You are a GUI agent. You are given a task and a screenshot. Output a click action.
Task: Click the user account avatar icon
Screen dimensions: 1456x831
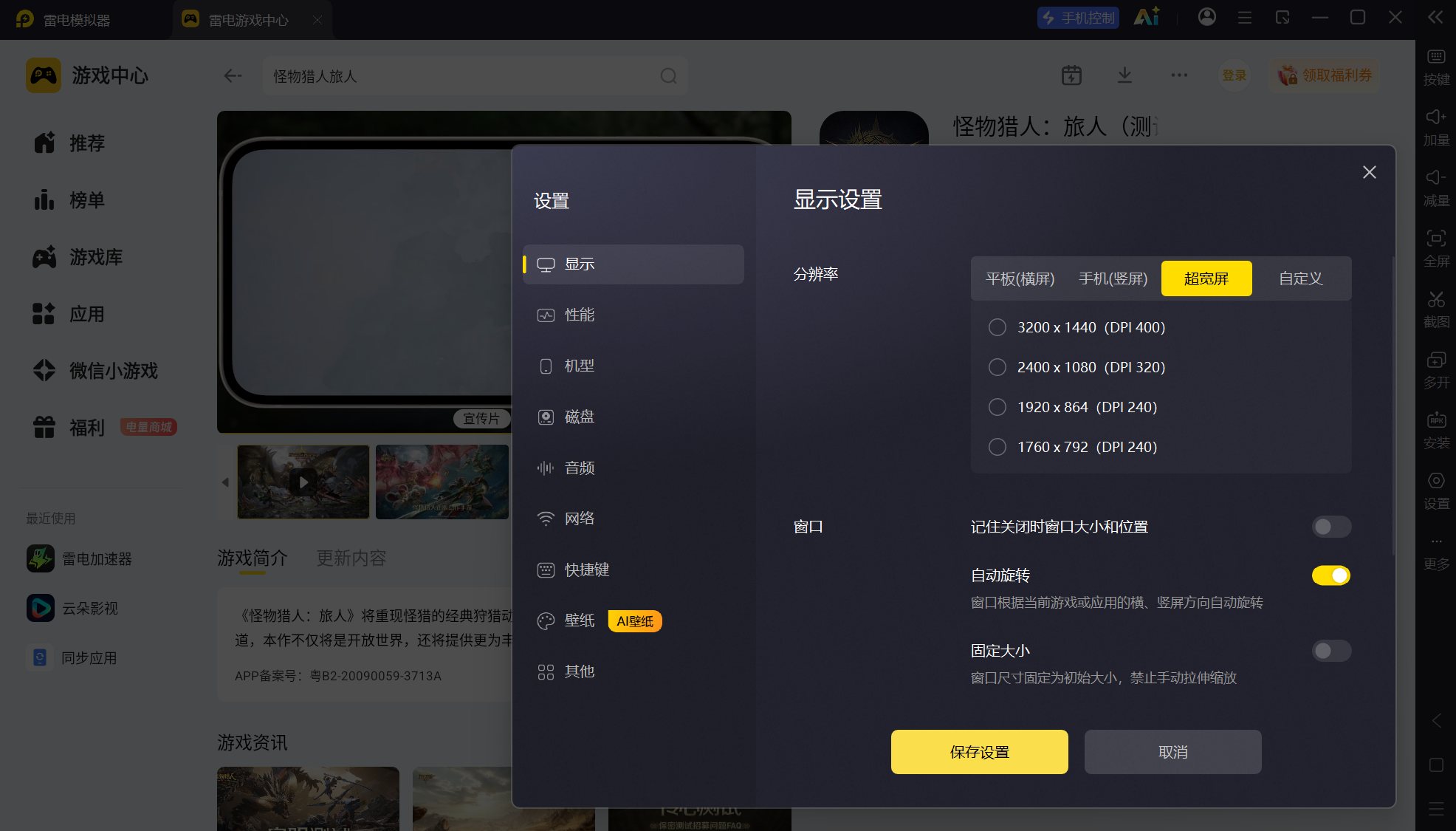[1207, 17]
